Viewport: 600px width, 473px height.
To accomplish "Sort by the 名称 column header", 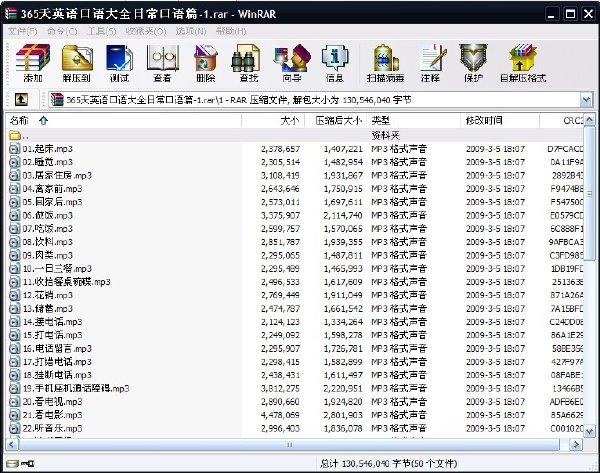I will coord(123,121).
